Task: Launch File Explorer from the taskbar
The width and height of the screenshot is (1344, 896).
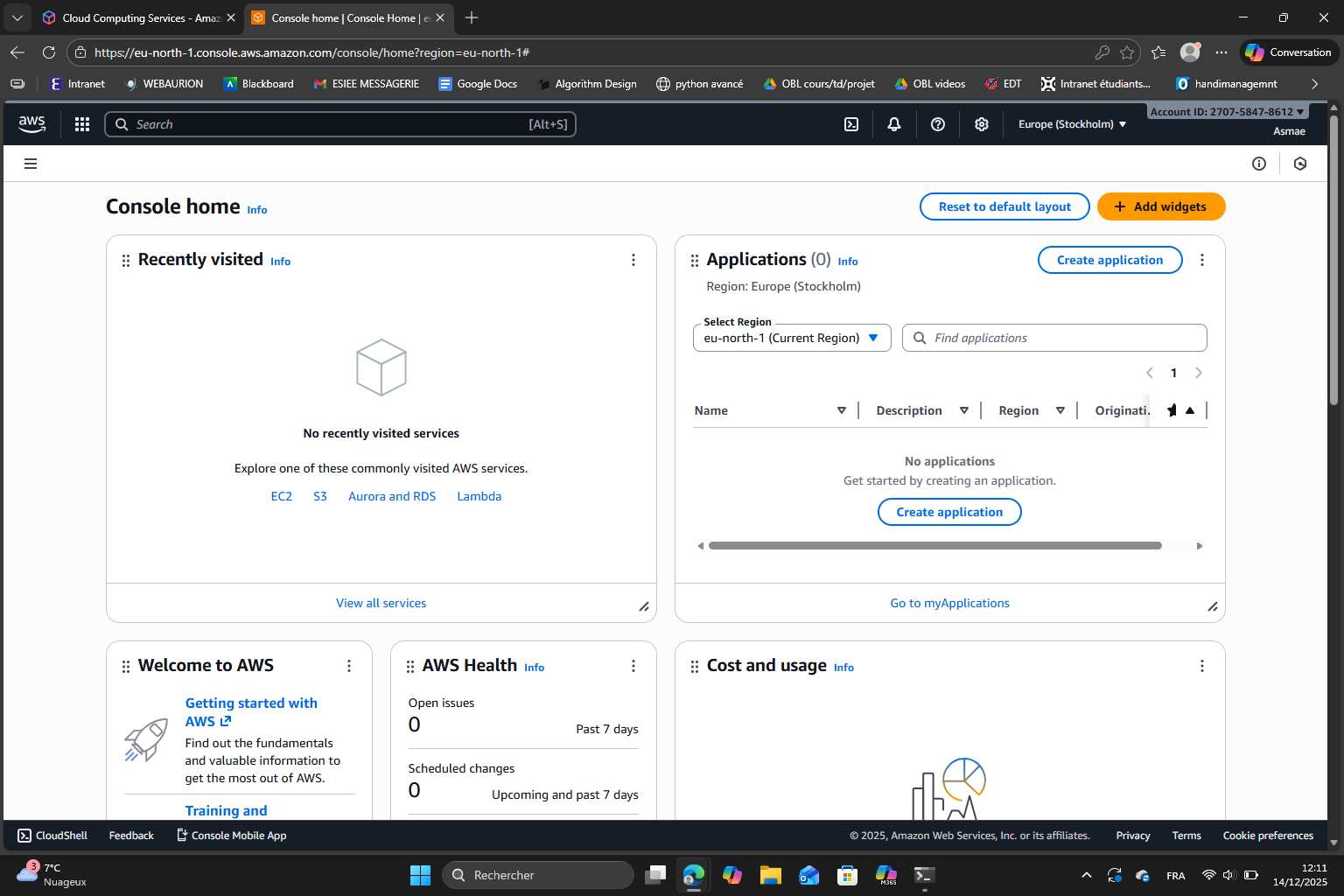Action: point(770,874)
